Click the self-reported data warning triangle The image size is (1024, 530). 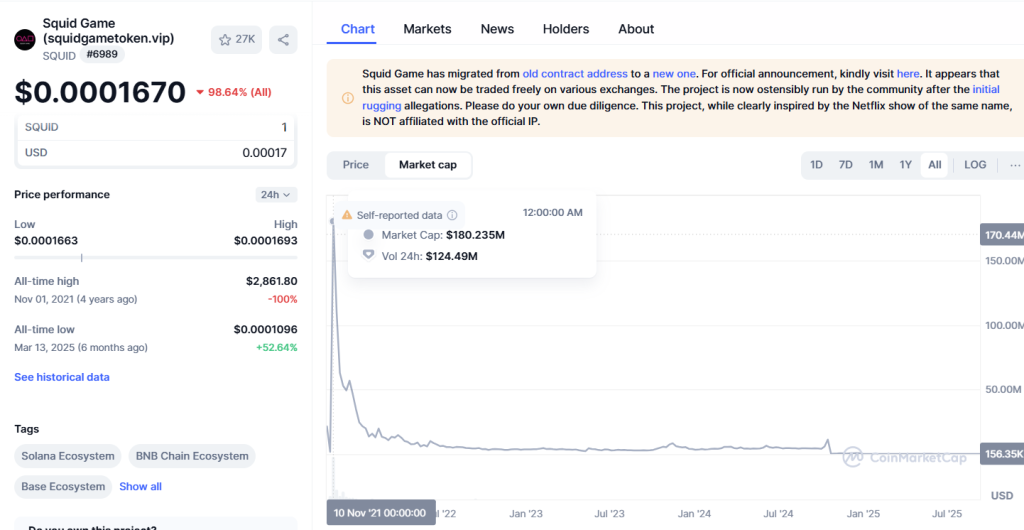(x=347, y=215)
